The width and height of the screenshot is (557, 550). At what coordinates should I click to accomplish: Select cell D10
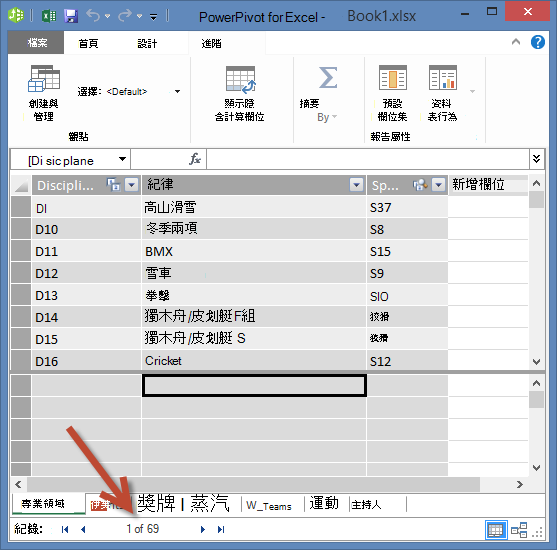tap(86, 229)
